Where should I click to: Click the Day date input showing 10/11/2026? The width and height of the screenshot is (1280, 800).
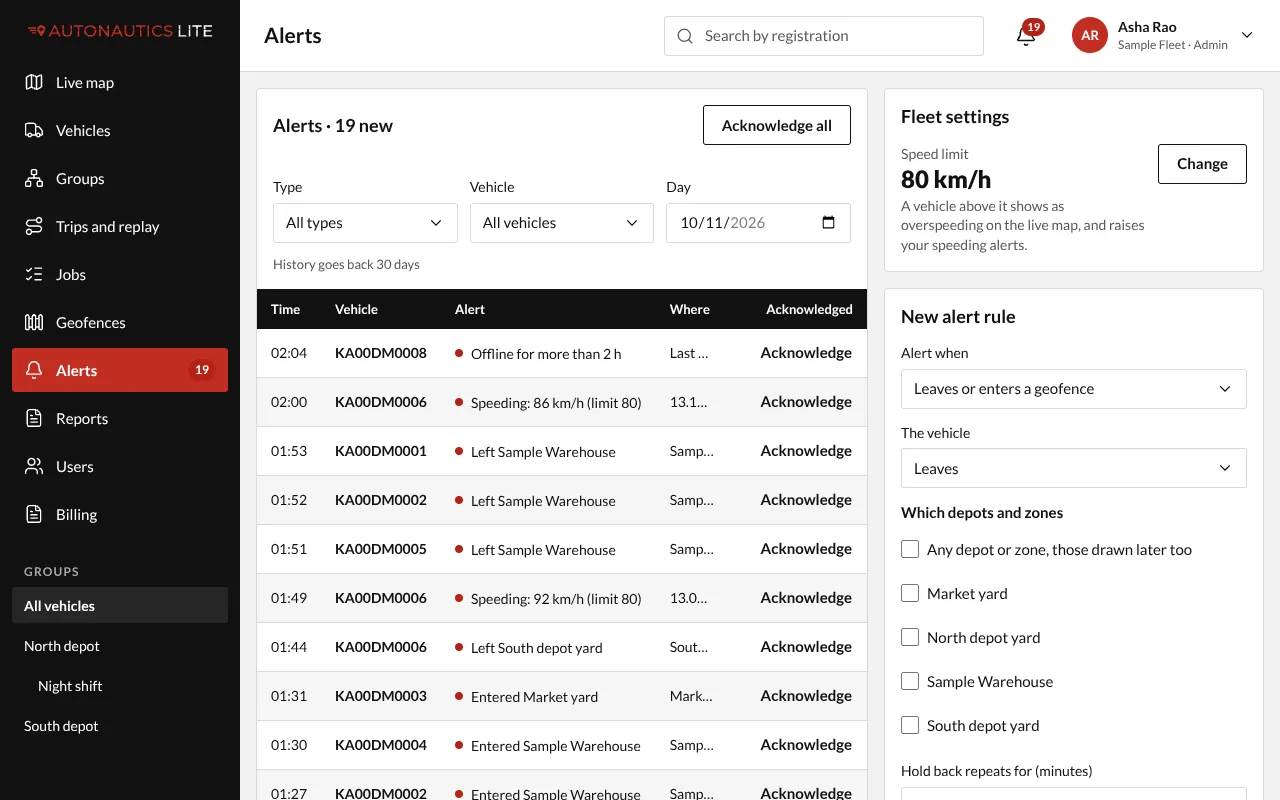coord(758,223)
